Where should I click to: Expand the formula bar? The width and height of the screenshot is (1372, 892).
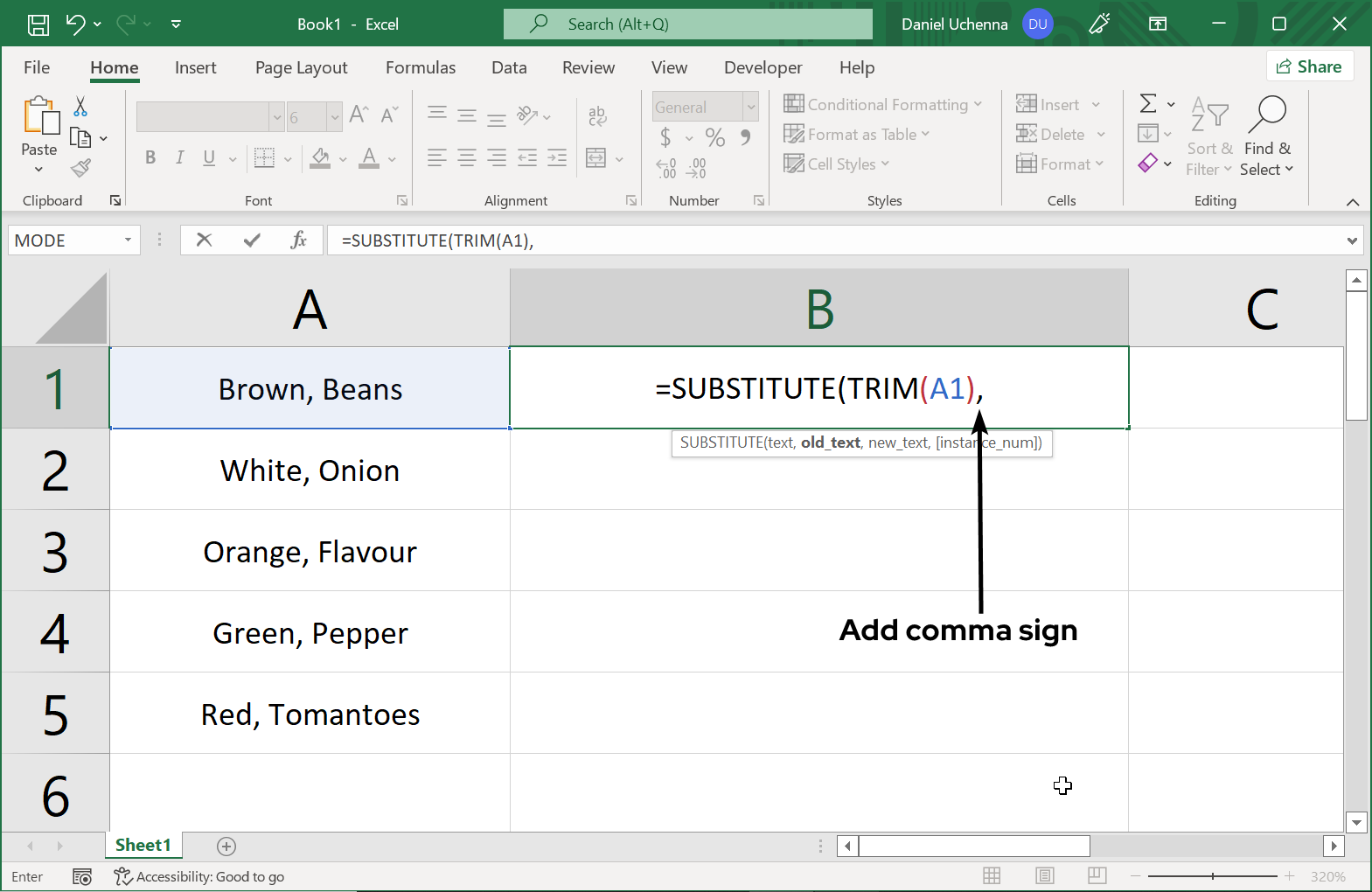(1352, 240)
